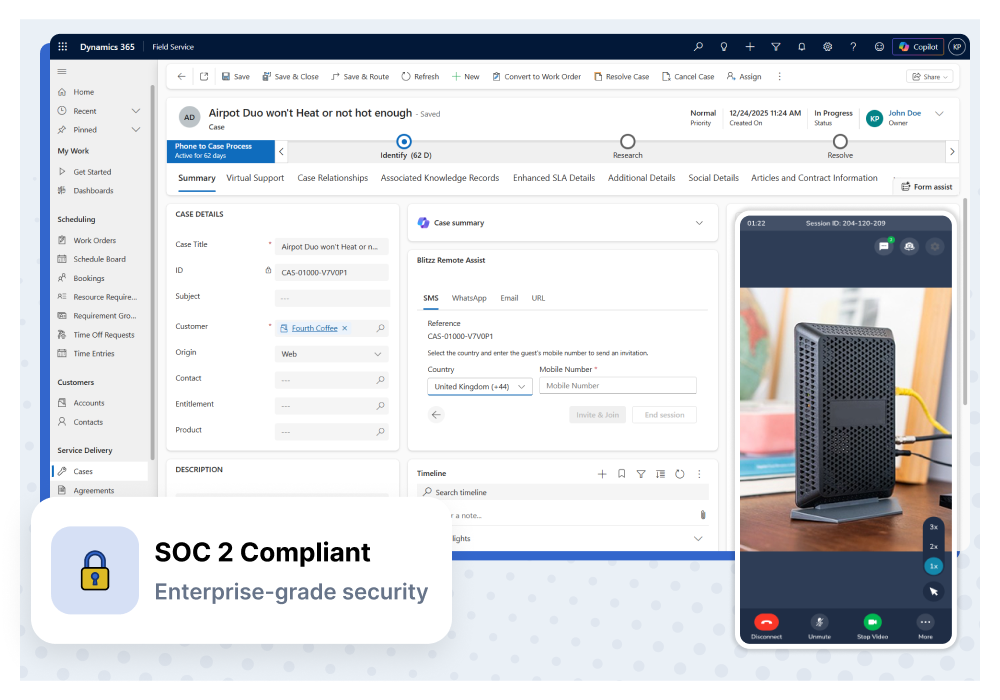Click Stop Video in call controls
The width and height of the screenshot is (1000, 700).
click(x=872, y=623)
